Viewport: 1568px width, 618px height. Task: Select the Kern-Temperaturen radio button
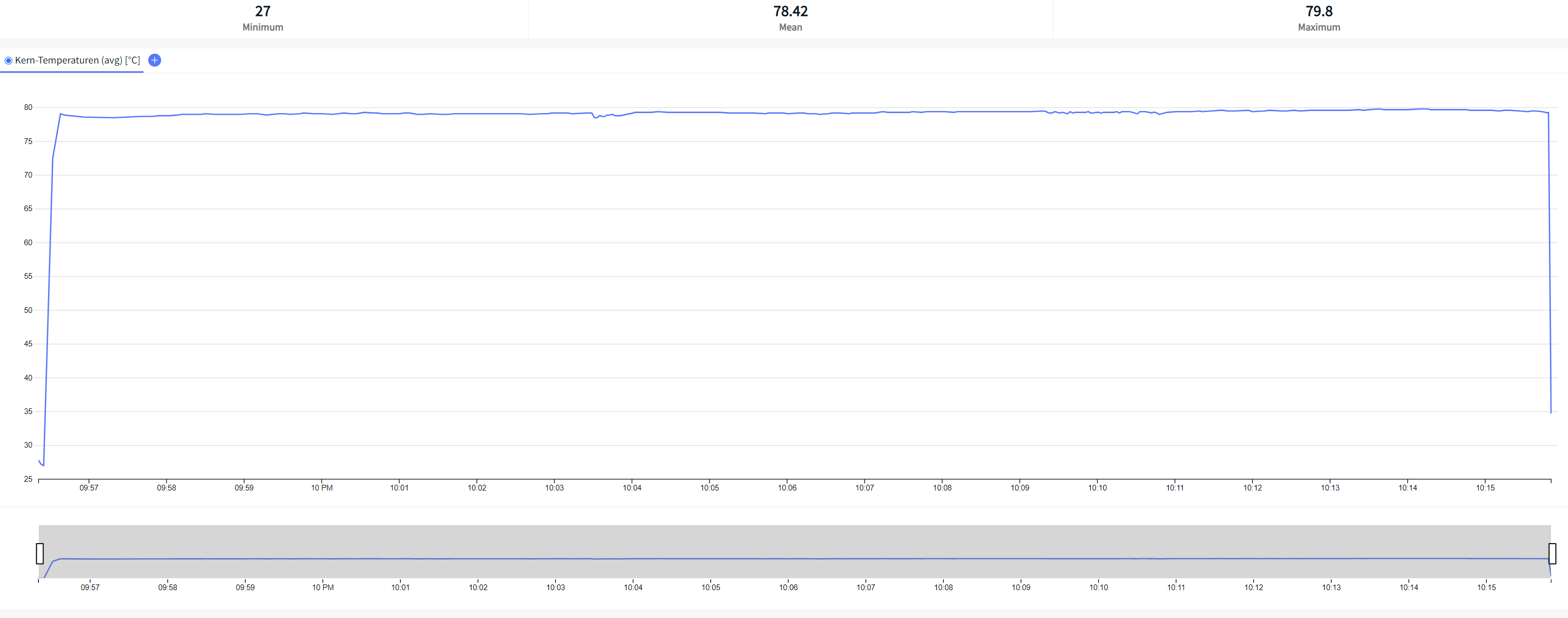[x=8, y=61]
